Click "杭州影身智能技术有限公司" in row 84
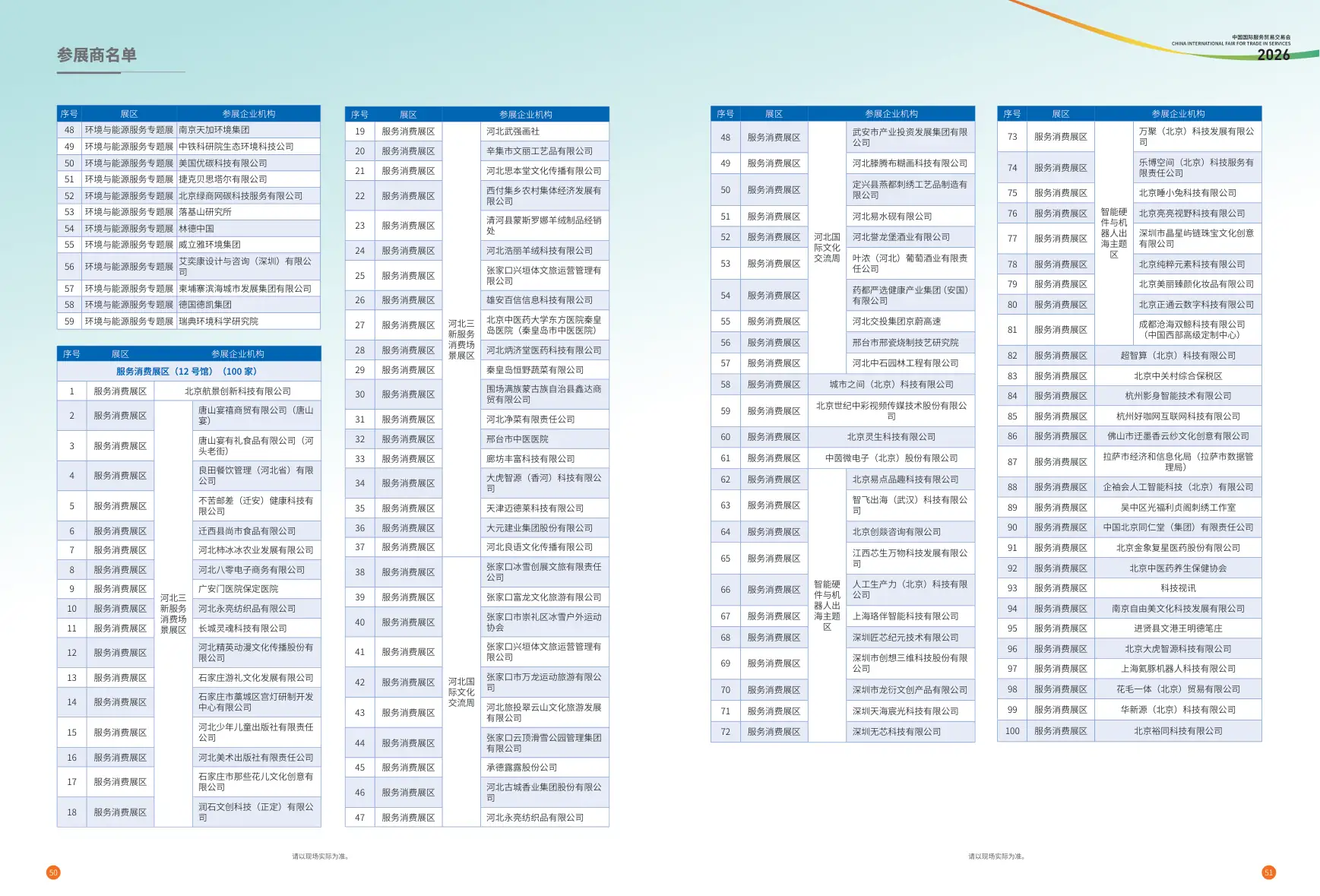1320x896 pixels. point(1179,396)
